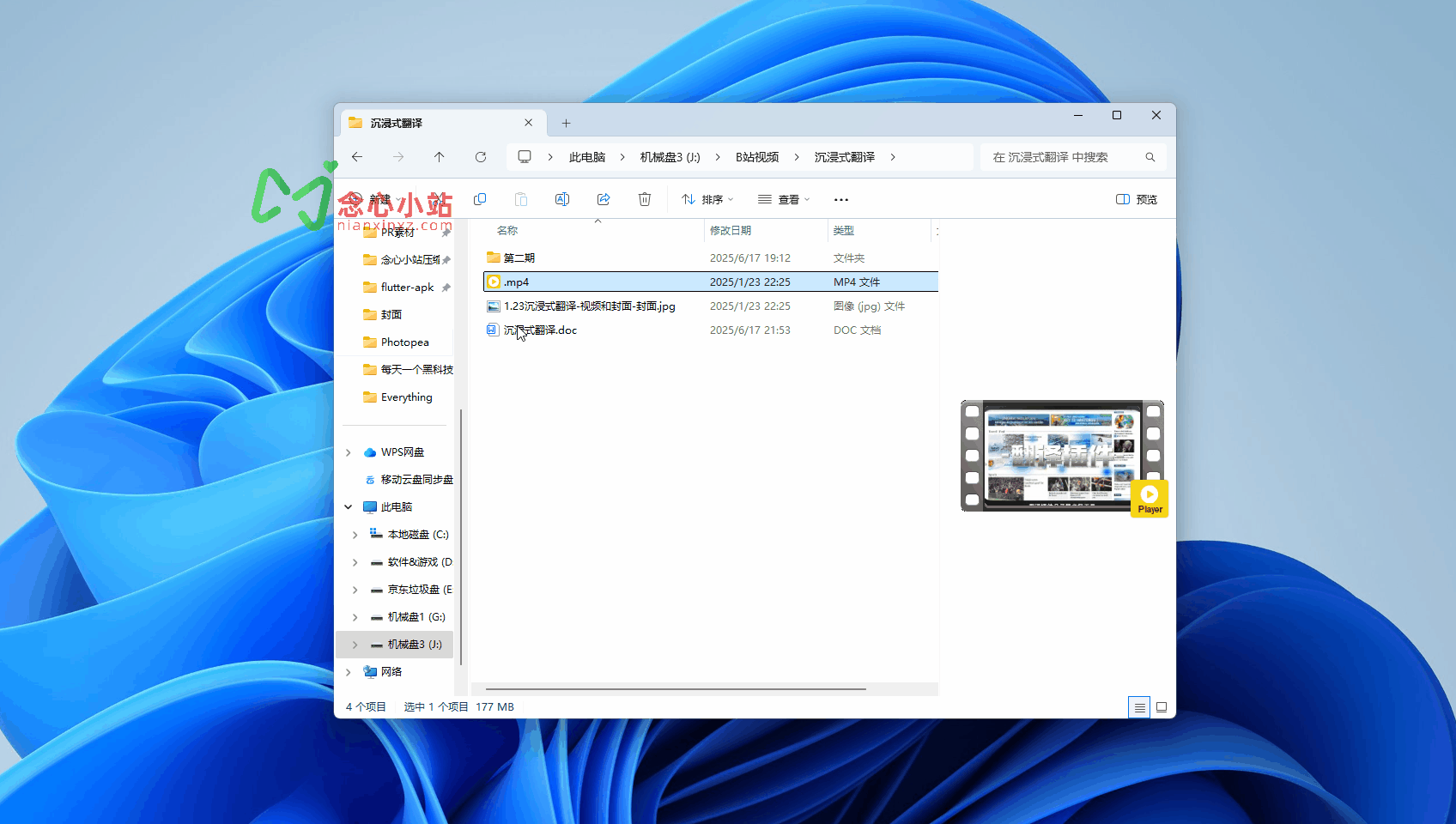Viewport: 1456px width, 824px height.
Task: Select the .mp4 video file
Action: click(x=711, y=282)
